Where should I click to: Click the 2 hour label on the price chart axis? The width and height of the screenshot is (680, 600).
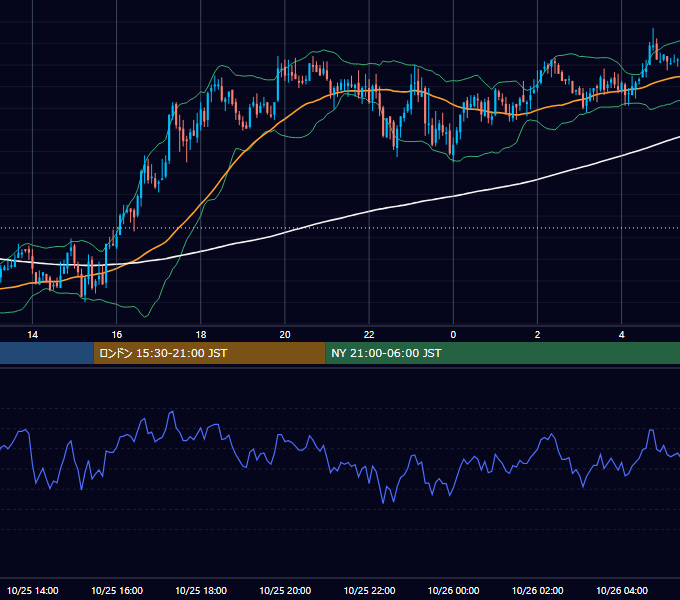[537, 335]
